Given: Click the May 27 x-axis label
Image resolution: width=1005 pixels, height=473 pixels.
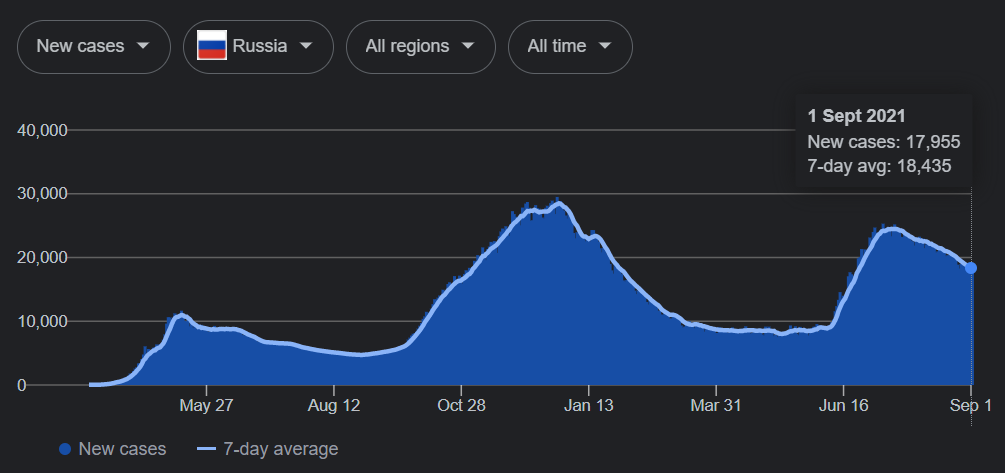Looking at the screenshot, I should pos(206,406).
